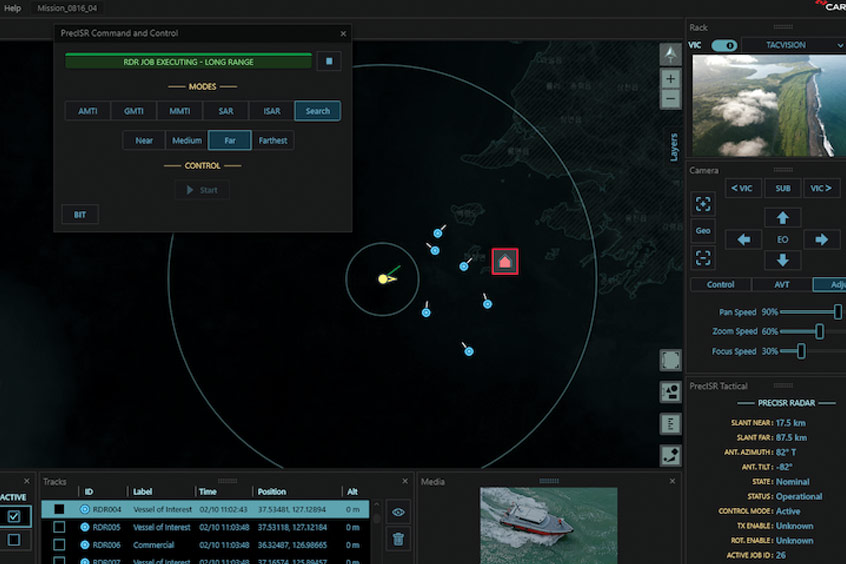Delete selected track with trash icon

click(397, 539)
